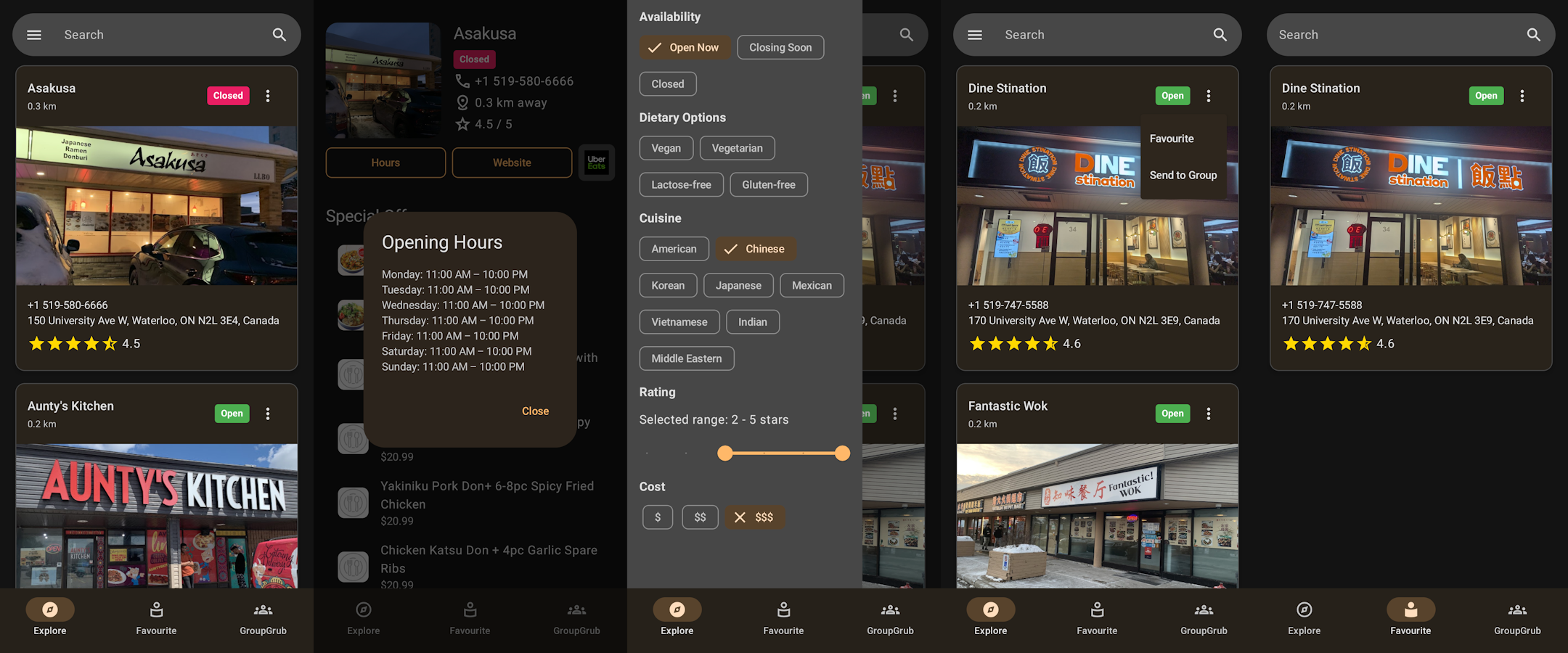Viewport: 1568px width, 653px height.
Task: Tap the location pin next to 0.3 km away
Action: (462, 103)
